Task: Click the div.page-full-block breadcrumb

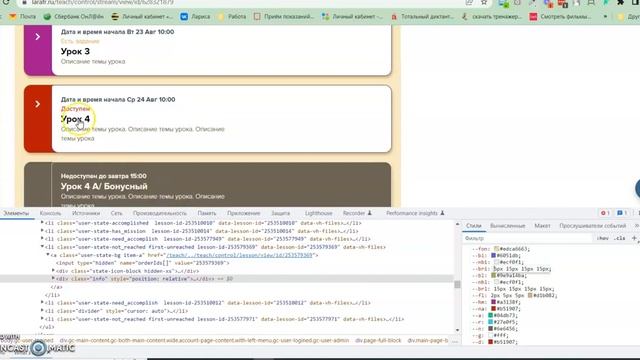Action: pos(378,340)
